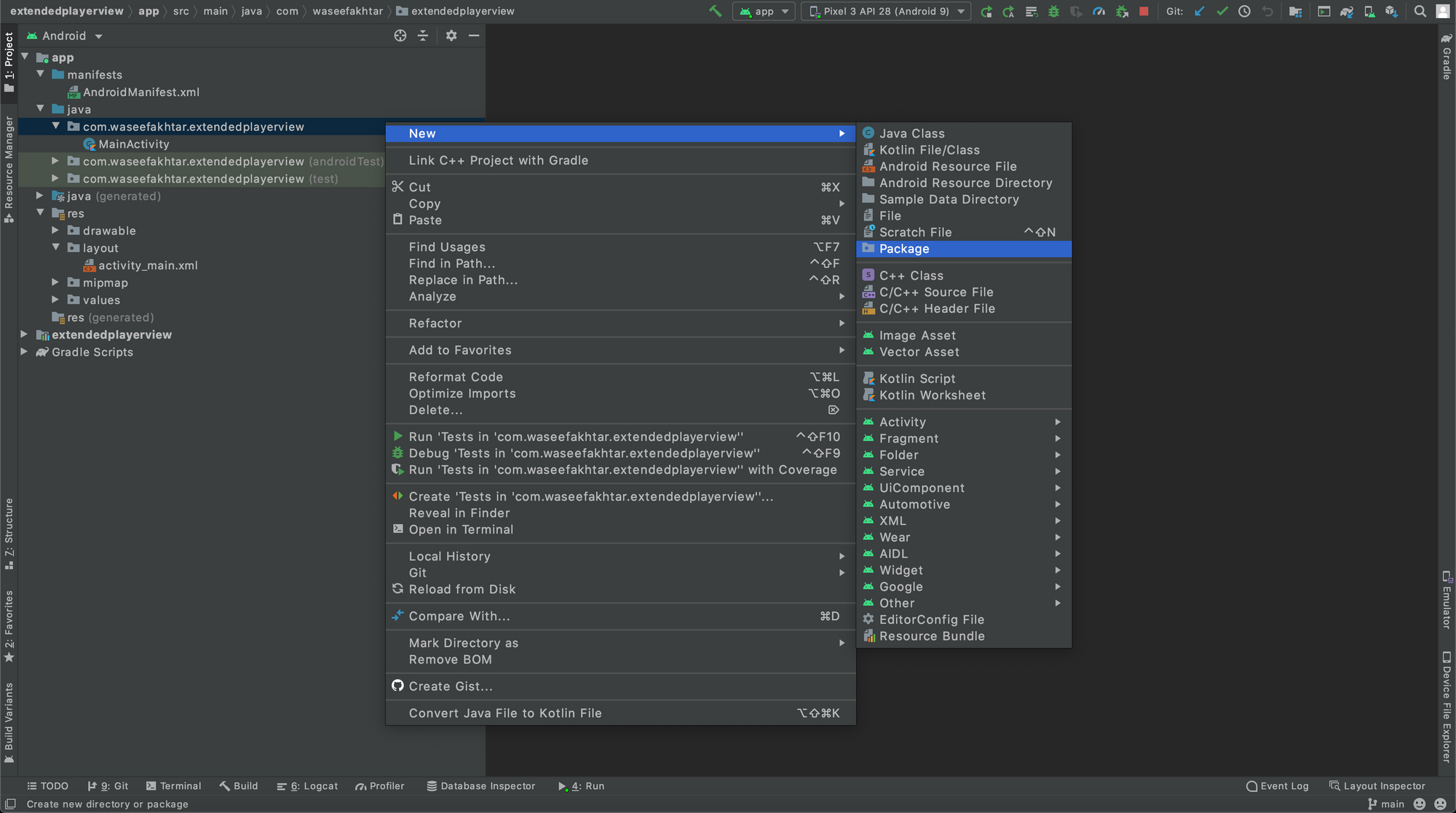Click the project panel settings gear
The height and width of the screenshot is (813, 1456).
coord(451,36)
